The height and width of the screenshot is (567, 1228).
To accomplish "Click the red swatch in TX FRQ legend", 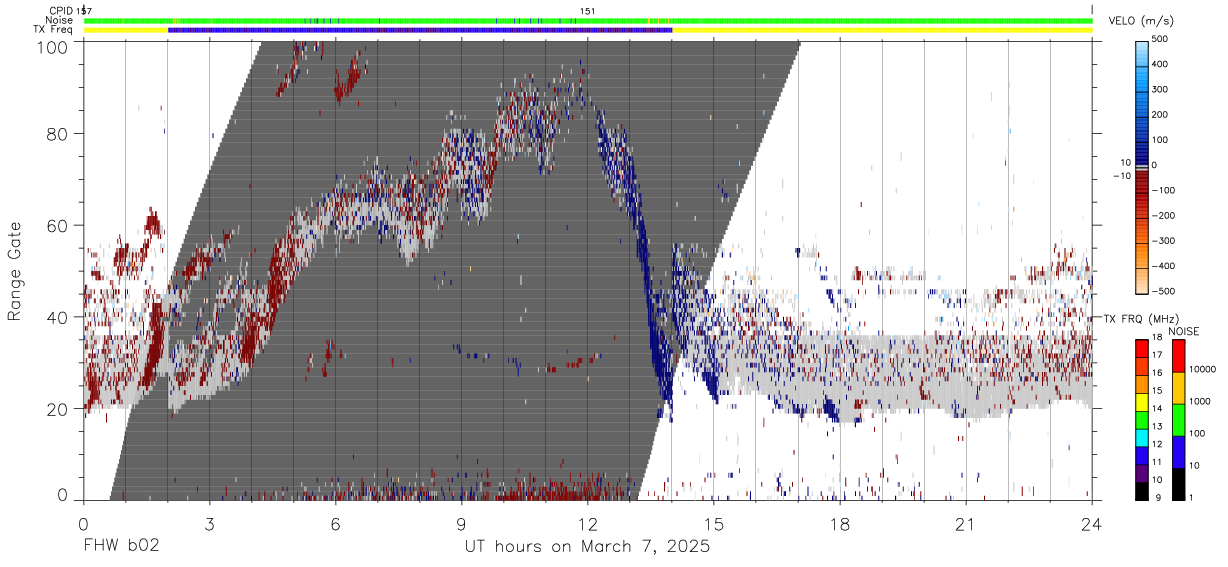I will click(x=1142, y=348).
